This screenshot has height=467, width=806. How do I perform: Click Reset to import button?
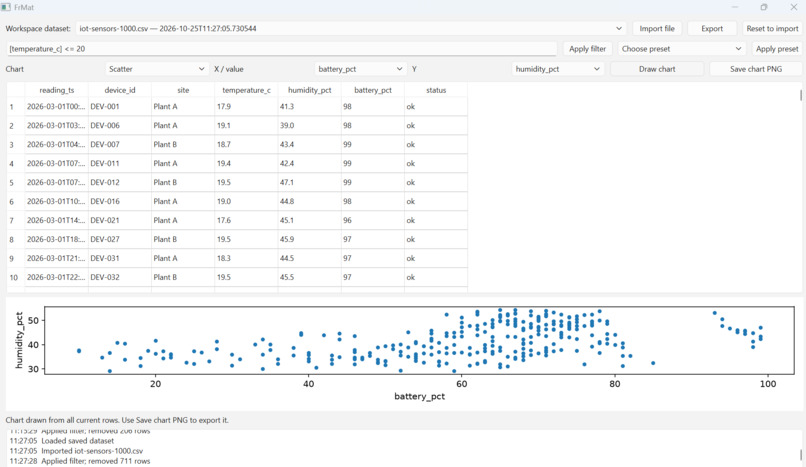[773, 28]
